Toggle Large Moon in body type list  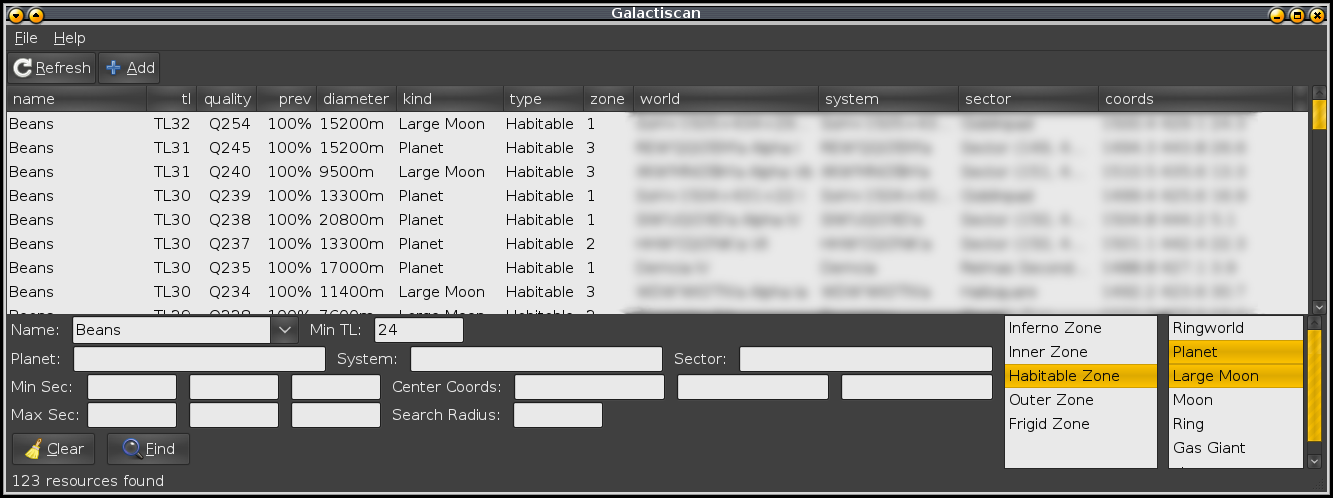click(1236, 376)
